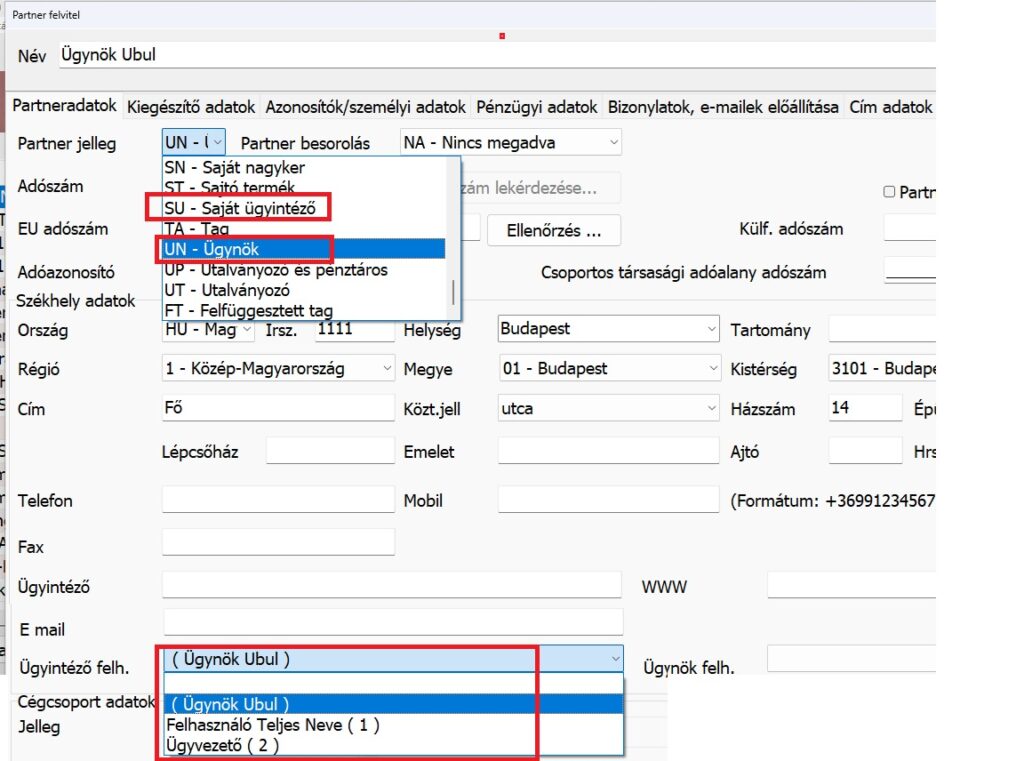Choose Felhasználó Teljes Neve ( 1 )
The height and width of the screenshot is (761, 1024).
tap(394, 724)
